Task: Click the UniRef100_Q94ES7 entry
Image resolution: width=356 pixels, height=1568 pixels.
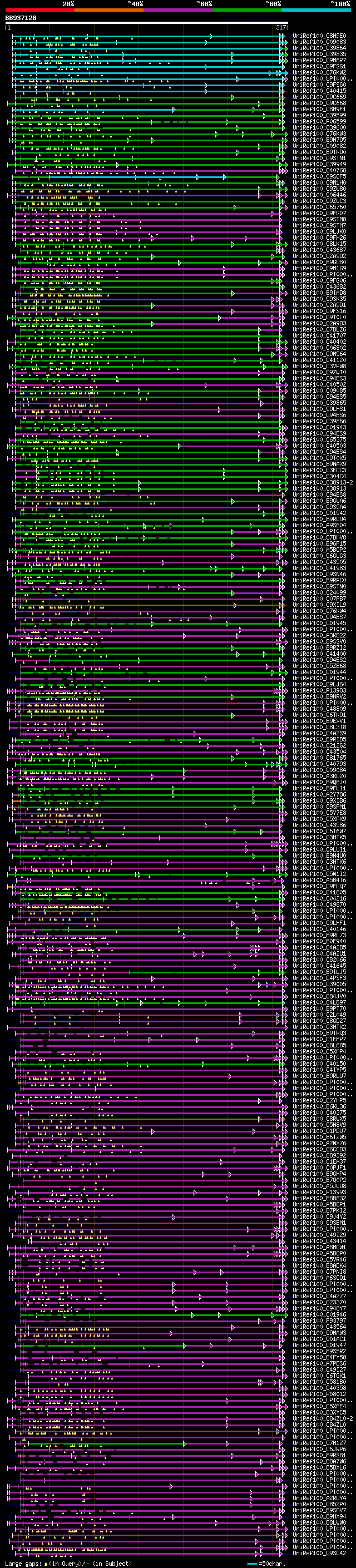Action: tap(319, 617)
